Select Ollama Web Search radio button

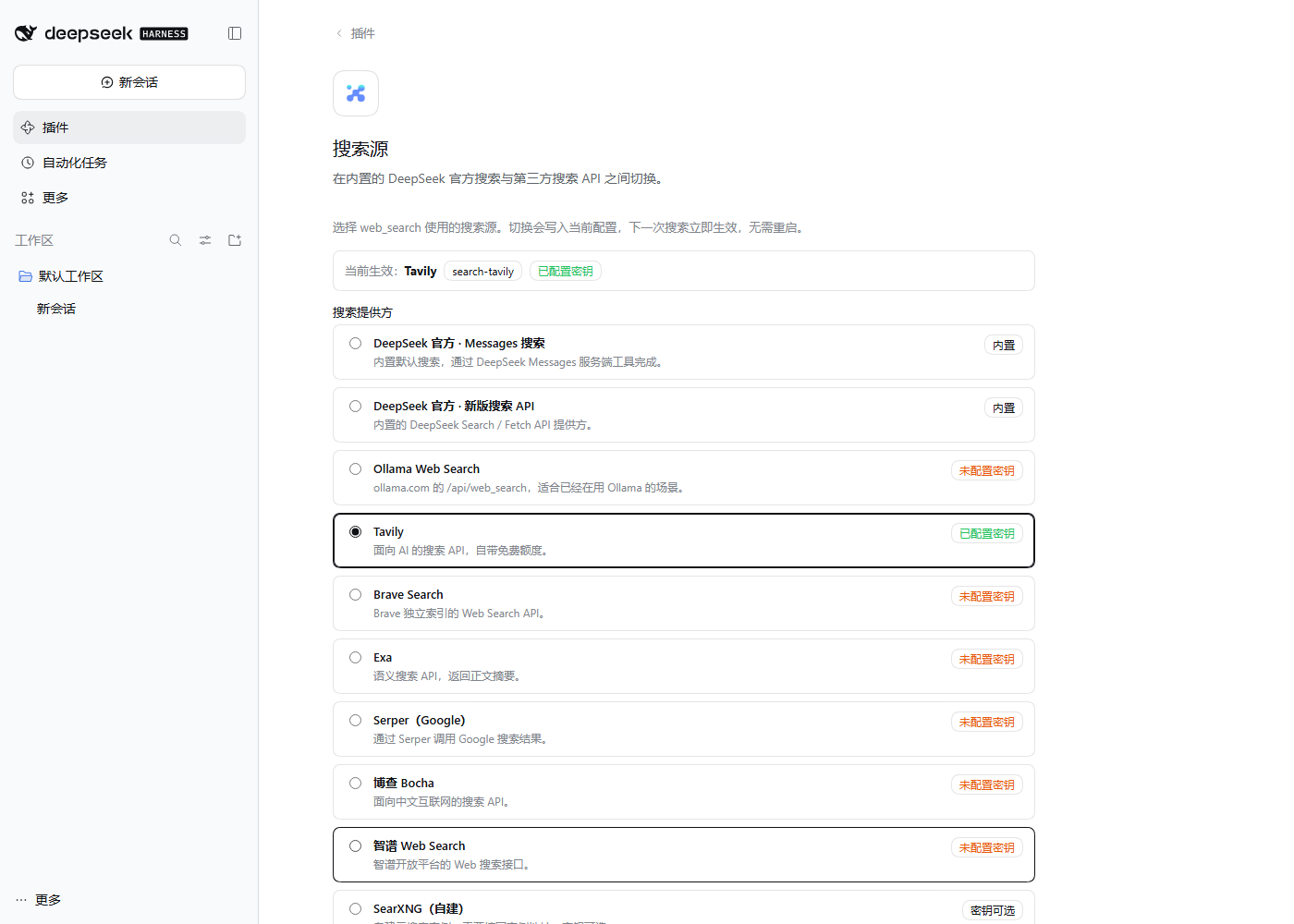coord(355,469)
